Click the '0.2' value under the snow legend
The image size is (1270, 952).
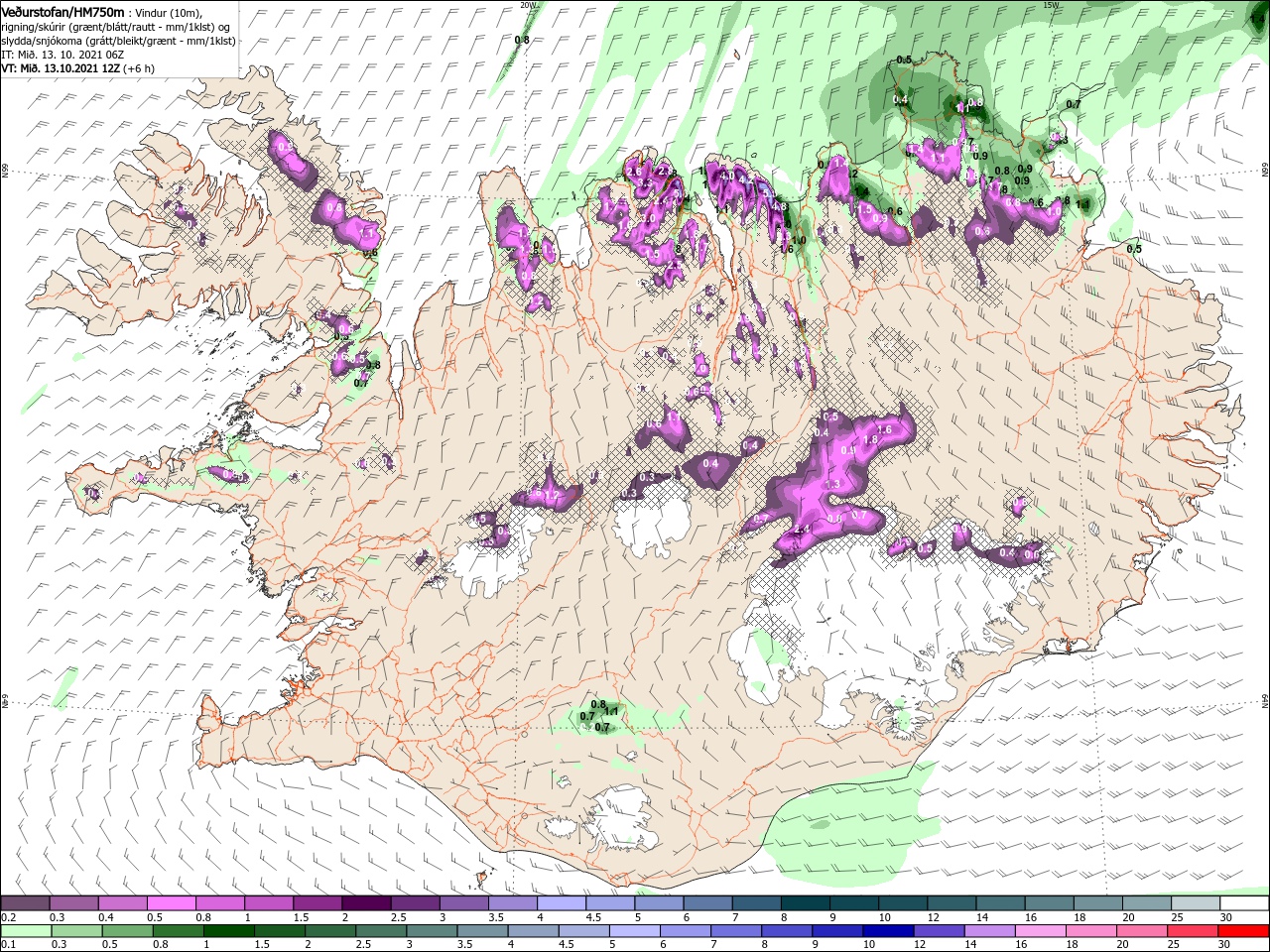[x=8, y=917]
